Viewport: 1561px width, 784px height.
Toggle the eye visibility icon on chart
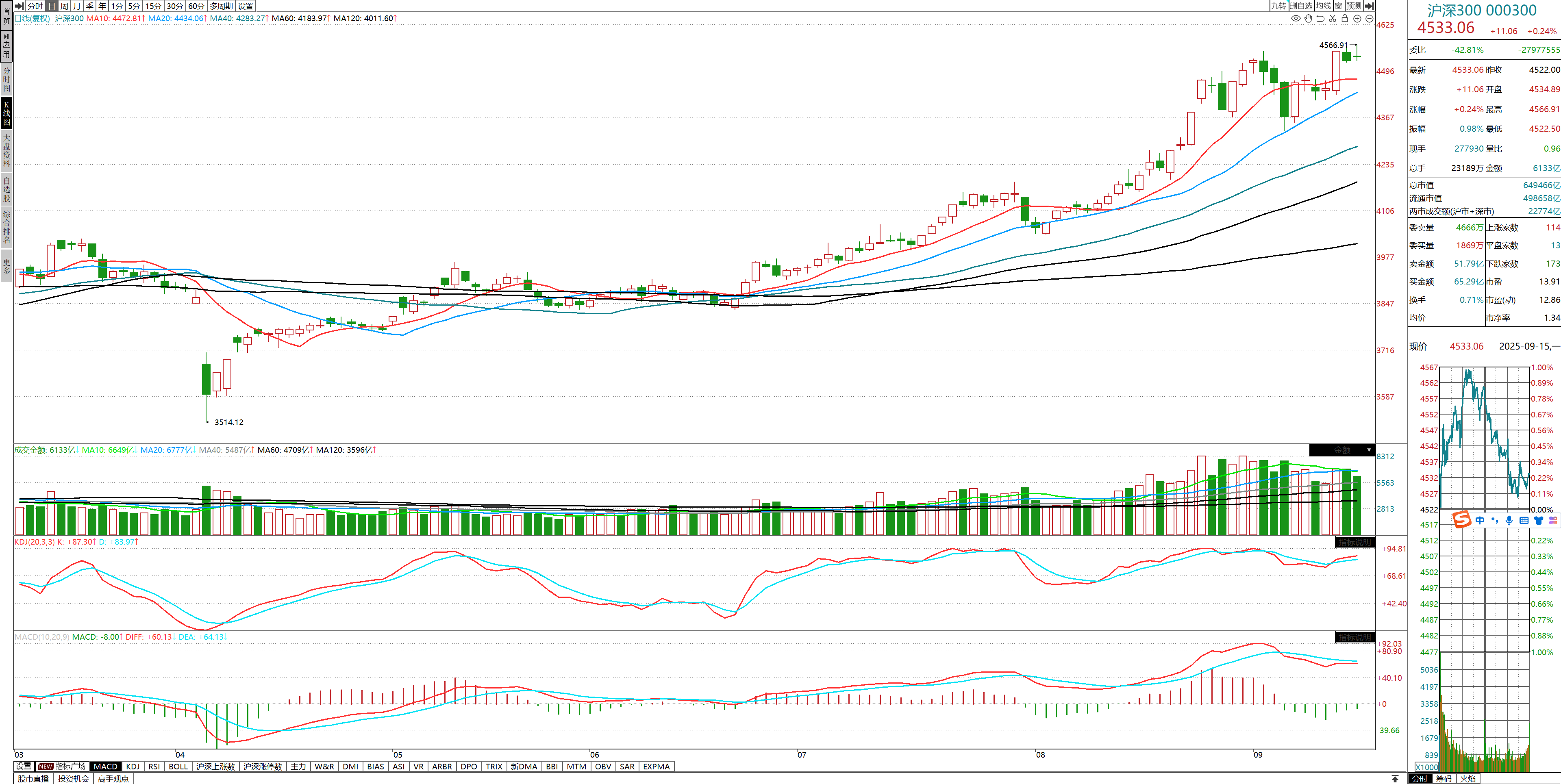[1296, 19]
